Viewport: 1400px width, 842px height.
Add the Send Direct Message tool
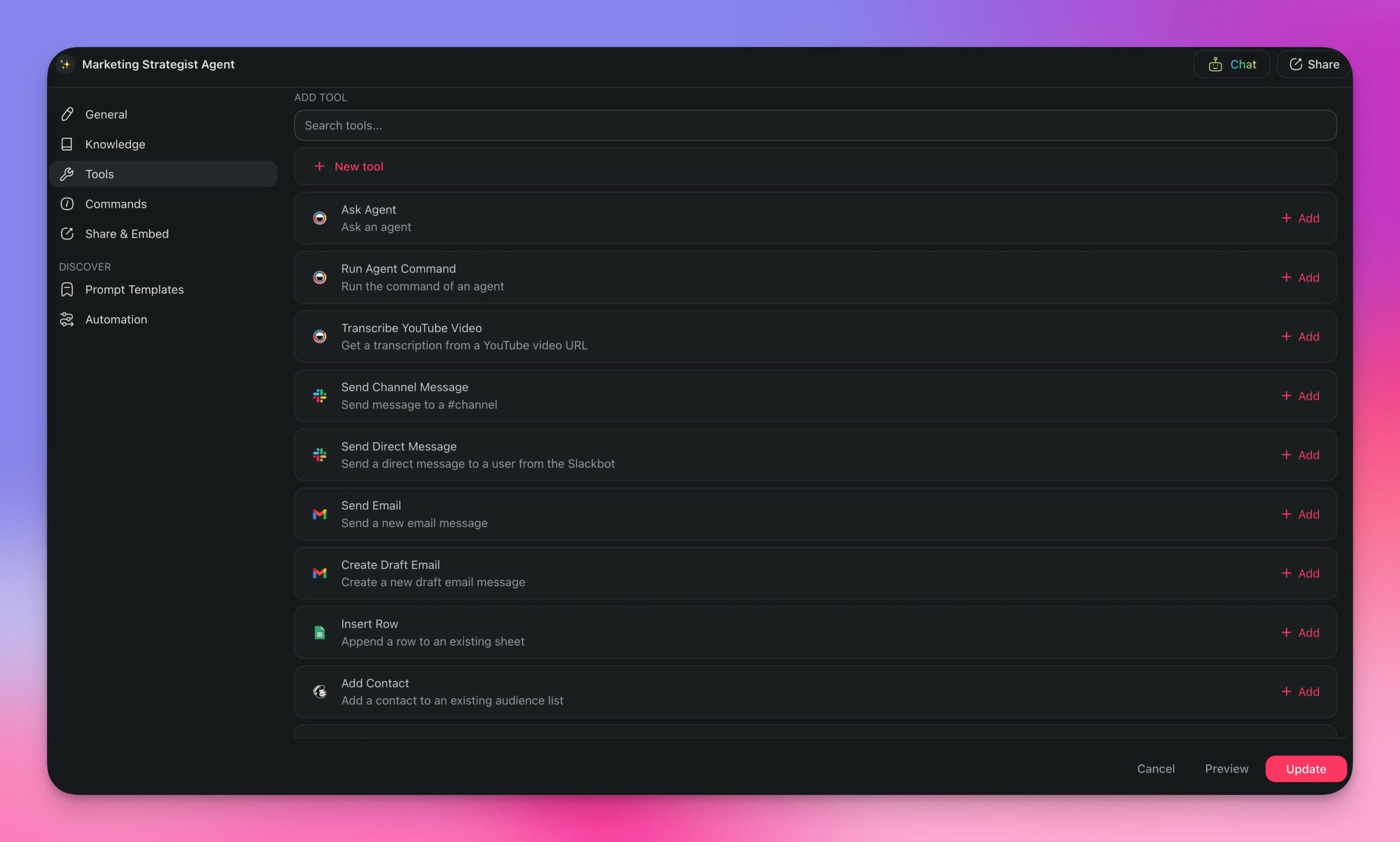1300,455
